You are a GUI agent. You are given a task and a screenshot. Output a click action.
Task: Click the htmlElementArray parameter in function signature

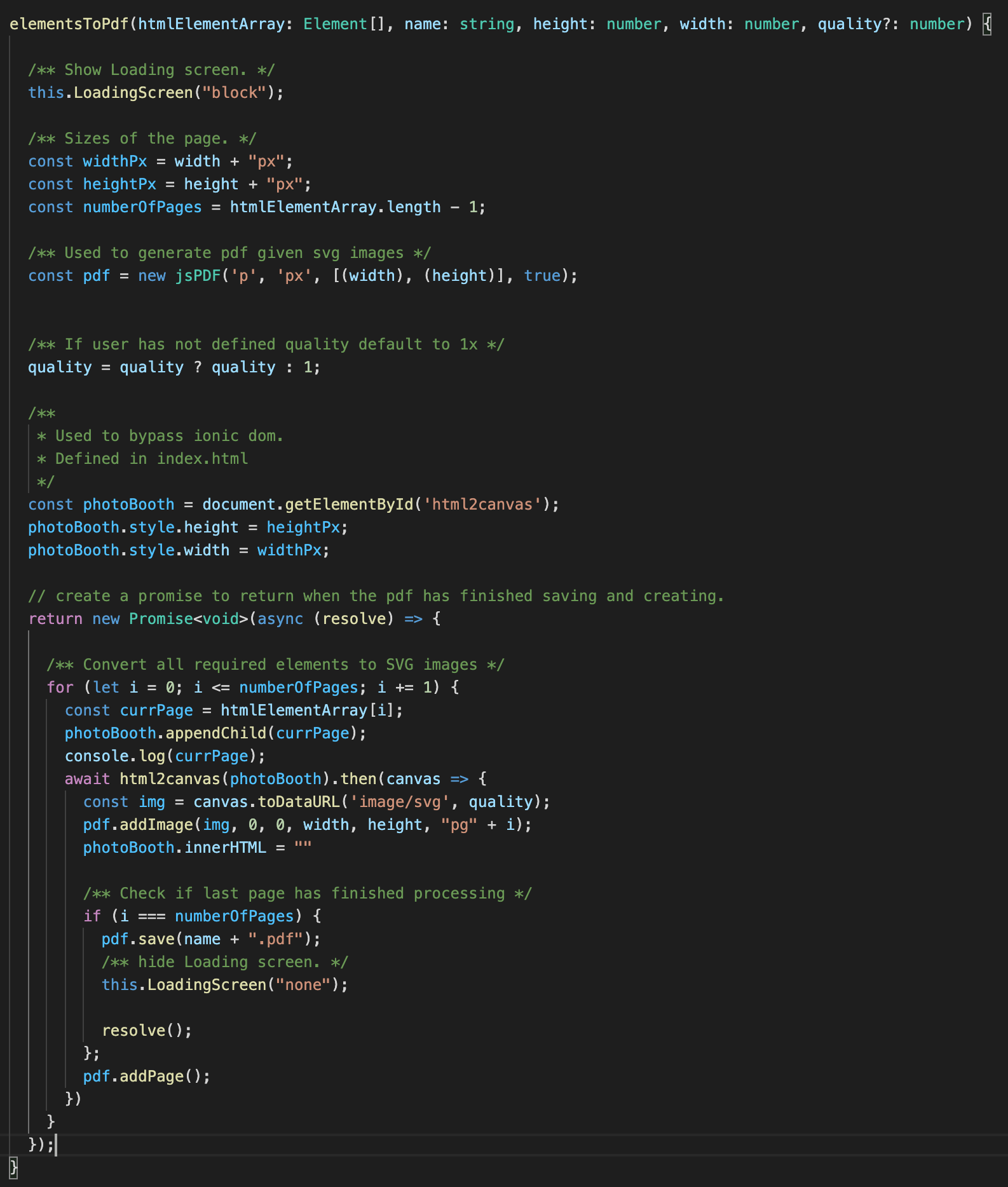coord(211,24)
